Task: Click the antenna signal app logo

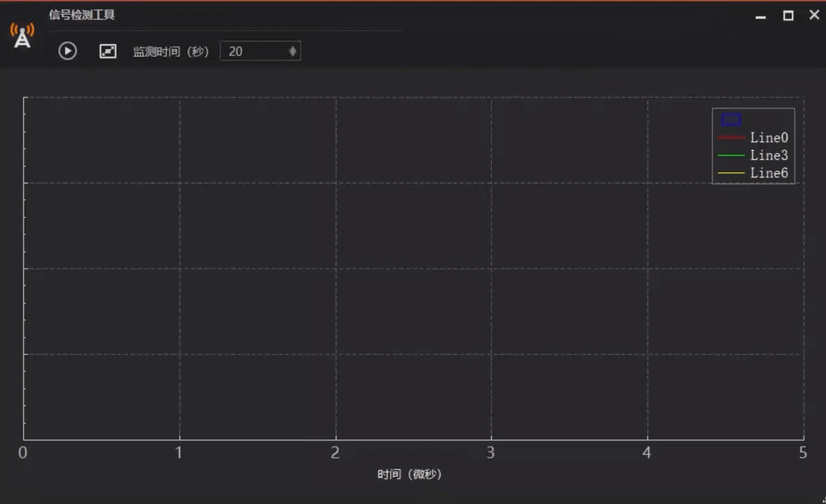Action: [22, 36]
